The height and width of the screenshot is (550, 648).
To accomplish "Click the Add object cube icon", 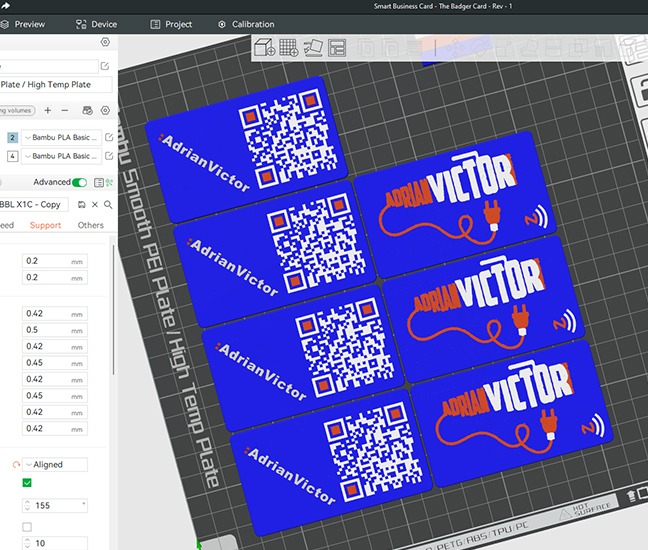I will pyautogui.click(x=264, y=48).
